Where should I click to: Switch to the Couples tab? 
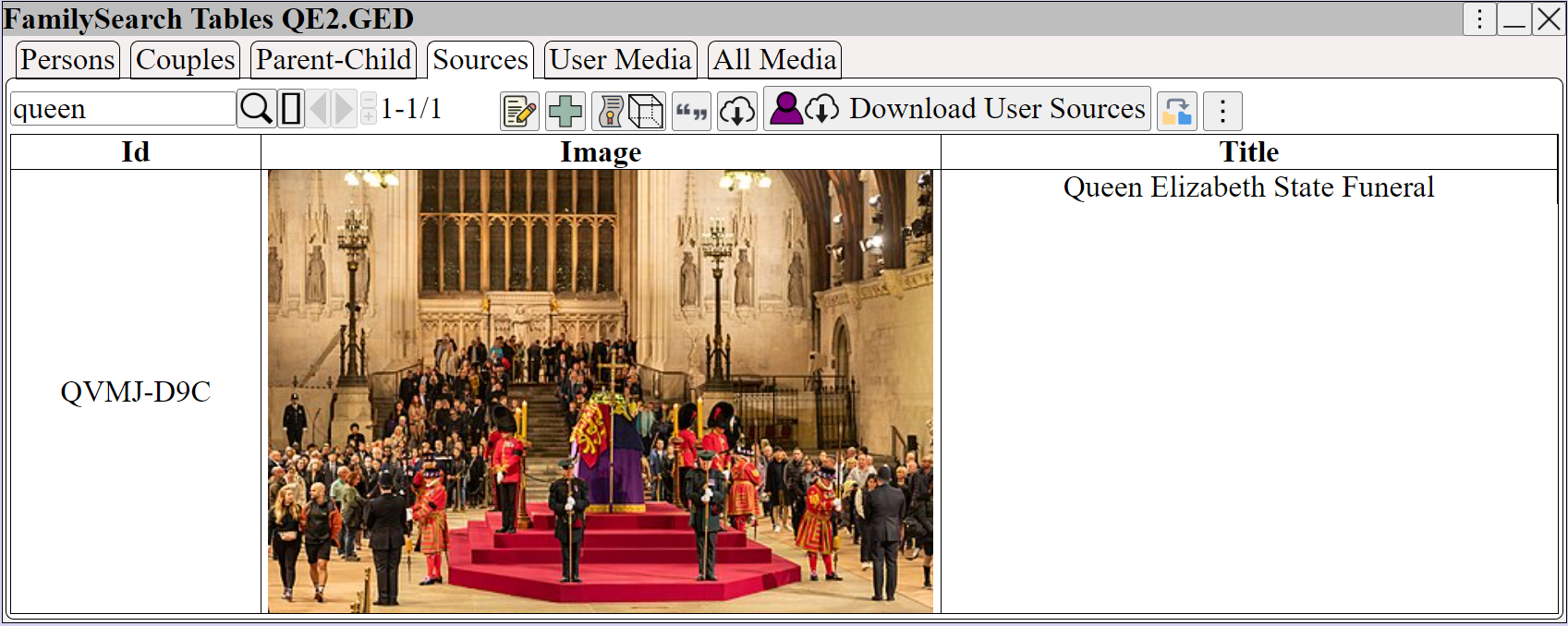[185, 60]
